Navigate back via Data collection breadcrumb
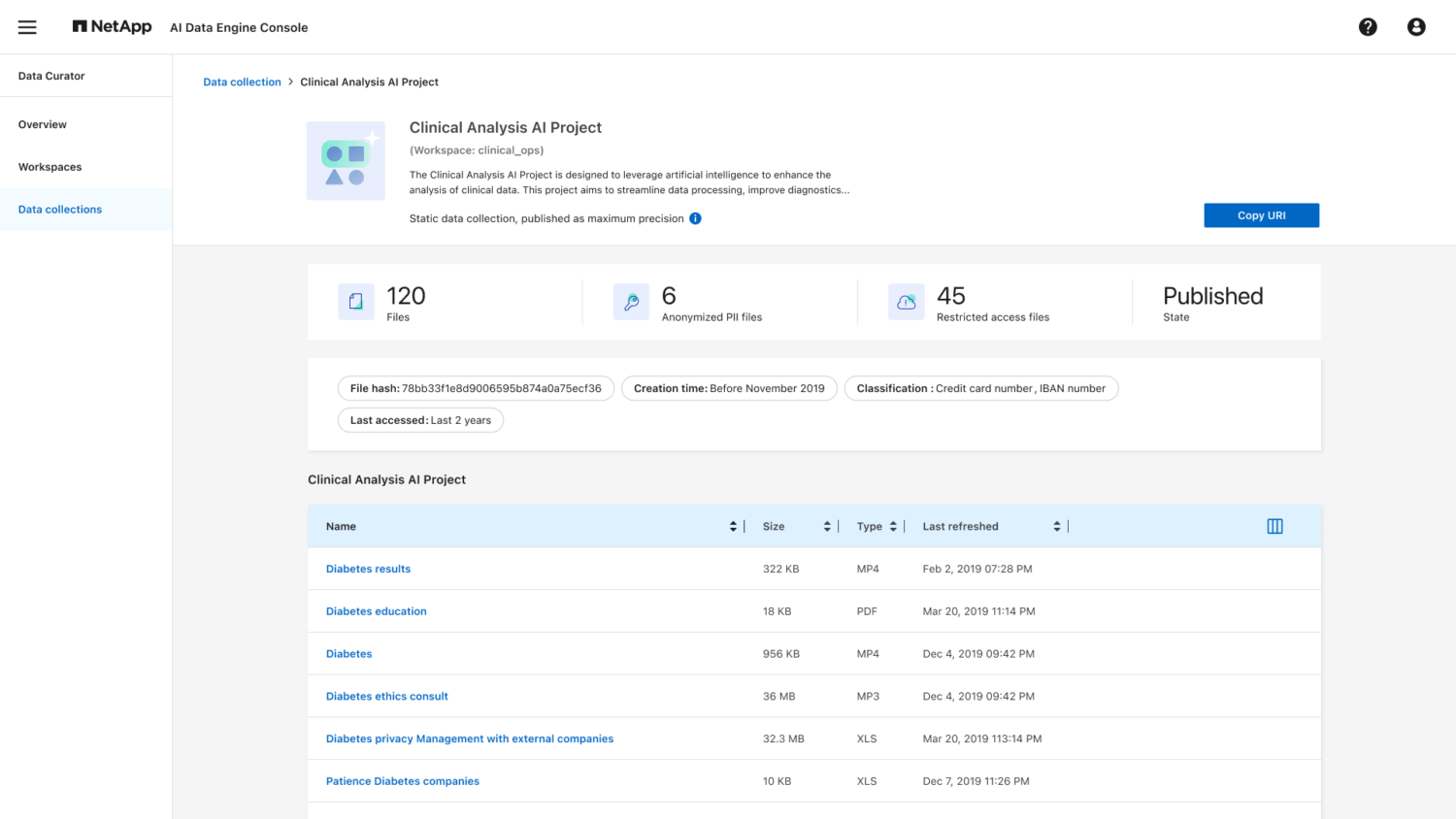1456x819 pixels. [x=242, y=82]
